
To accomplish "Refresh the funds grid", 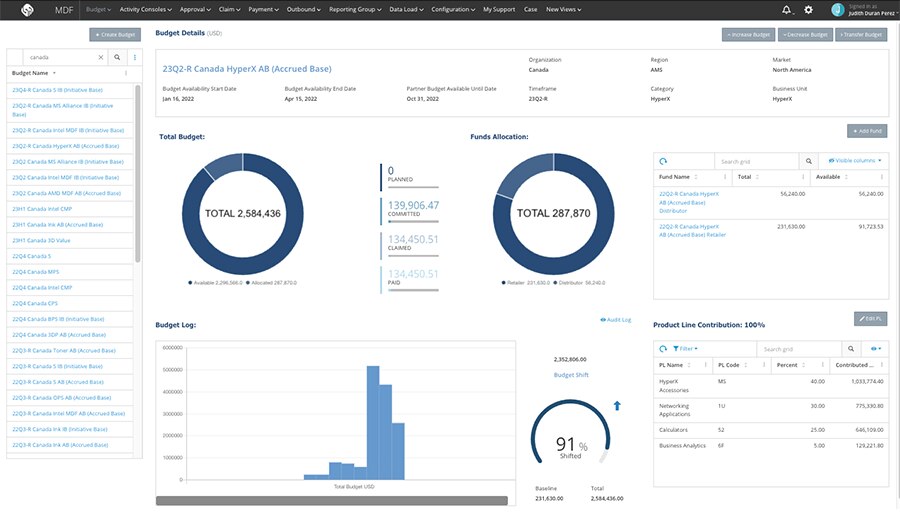I will point(663,160).
